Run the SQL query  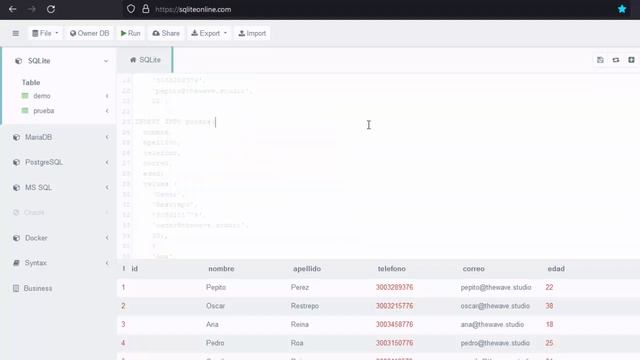(131, 33)
